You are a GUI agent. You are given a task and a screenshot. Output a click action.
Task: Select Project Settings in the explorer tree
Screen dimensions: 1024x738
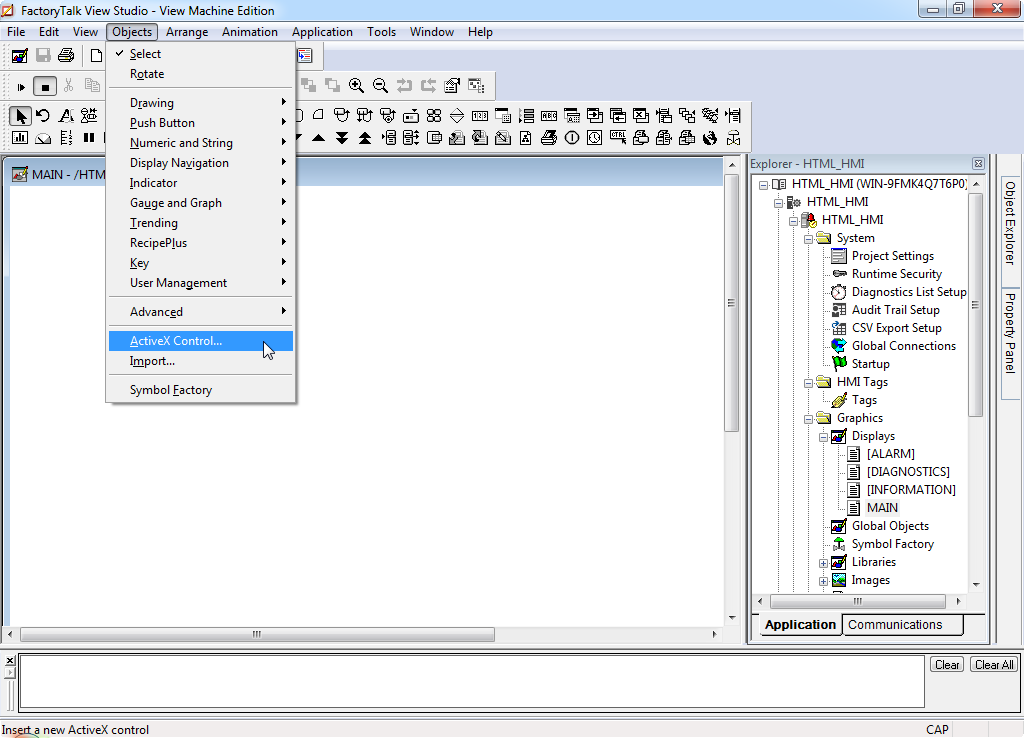point(892,256)
